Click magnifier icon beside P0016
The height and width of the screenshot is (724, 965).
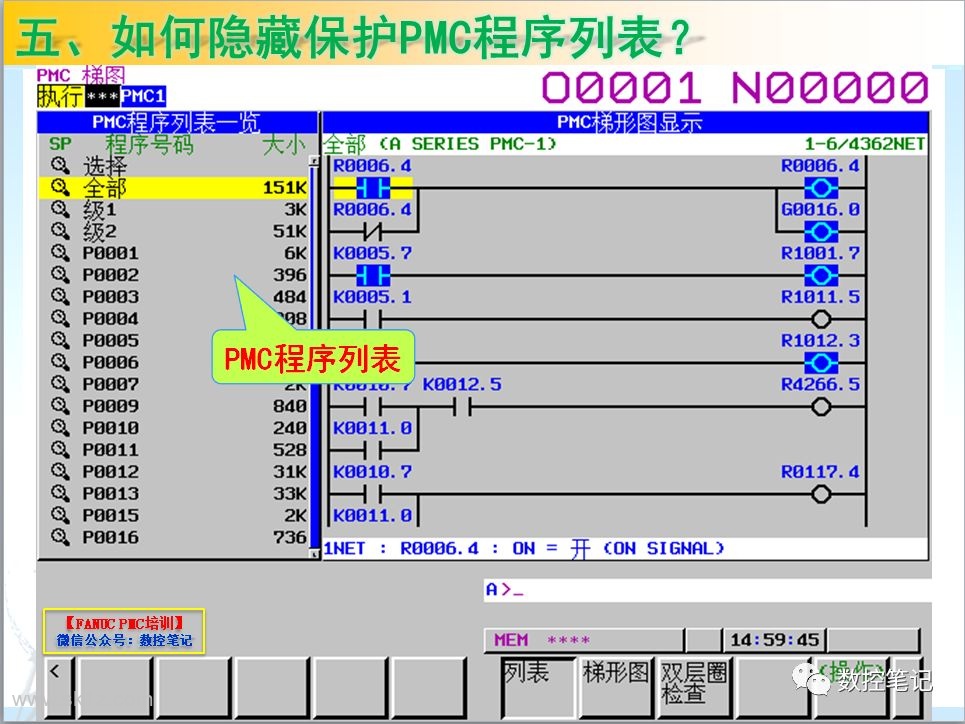pyautogui.click(x=60, y=537)
